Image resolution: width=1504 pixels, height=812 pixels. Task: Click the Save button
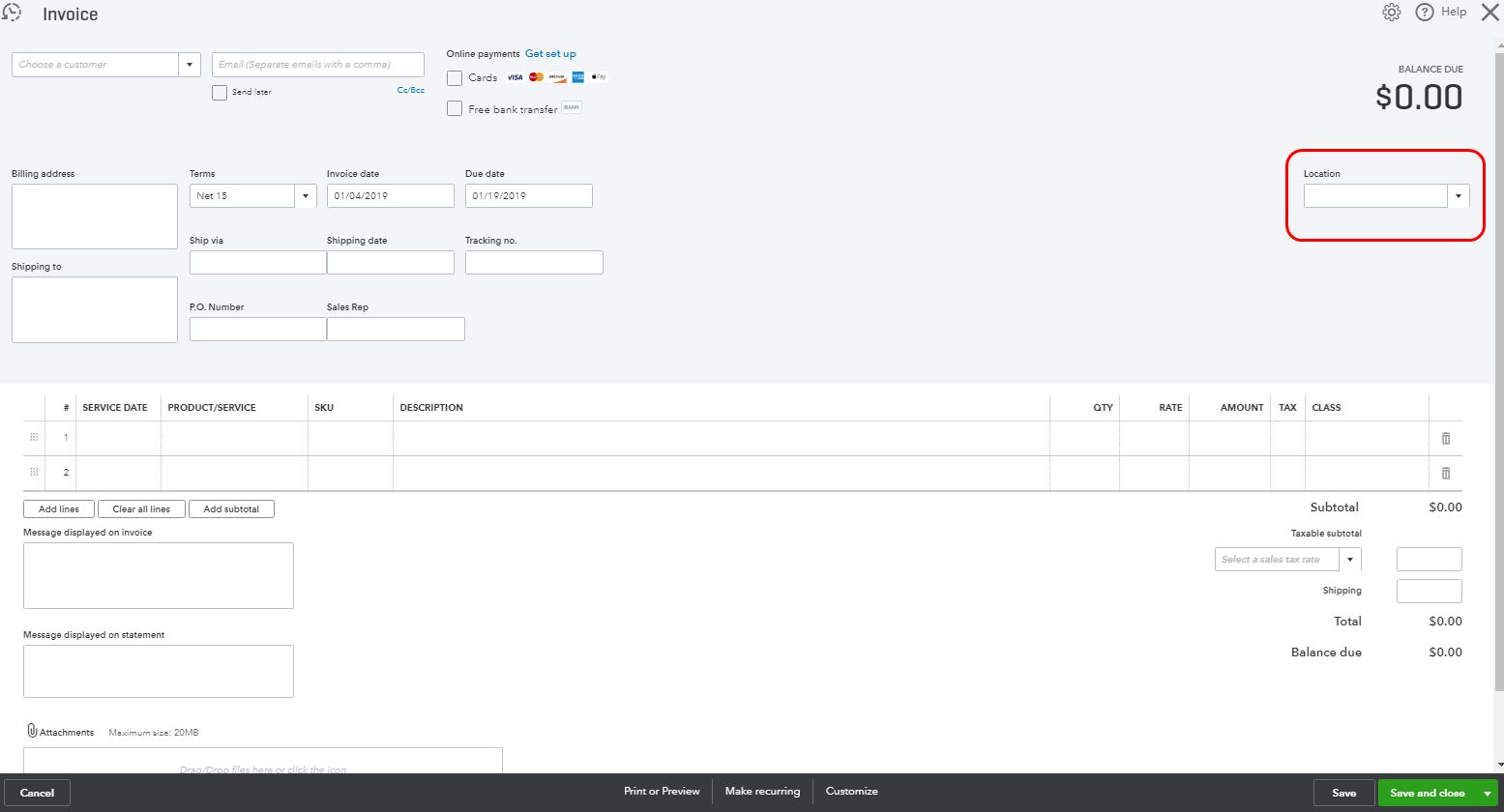(x=1344, y=793)
